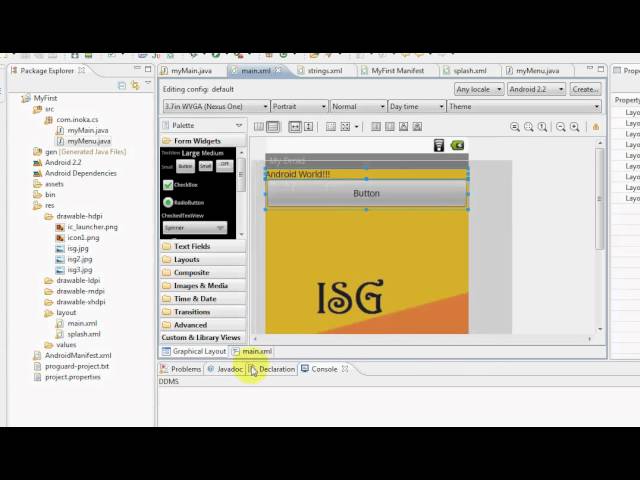Toggle fill width layout icon
The image size is (640, 480).
tap(295, 127)
